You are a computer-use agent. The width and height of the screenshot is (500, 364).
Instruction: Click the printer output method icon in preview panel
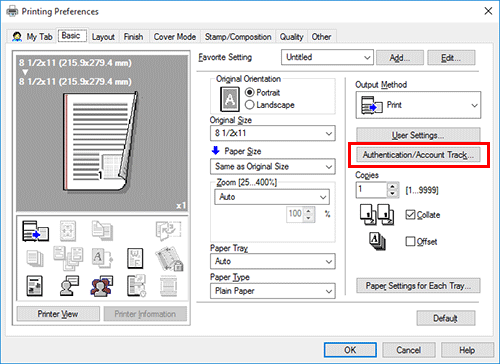(x=35, y=231)
